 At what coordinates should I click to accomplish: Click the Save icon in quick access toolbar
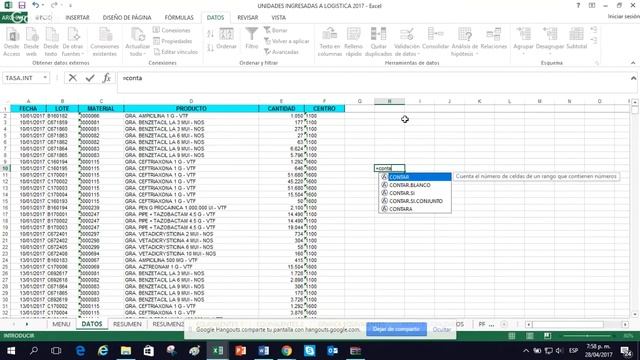[22, 5]
